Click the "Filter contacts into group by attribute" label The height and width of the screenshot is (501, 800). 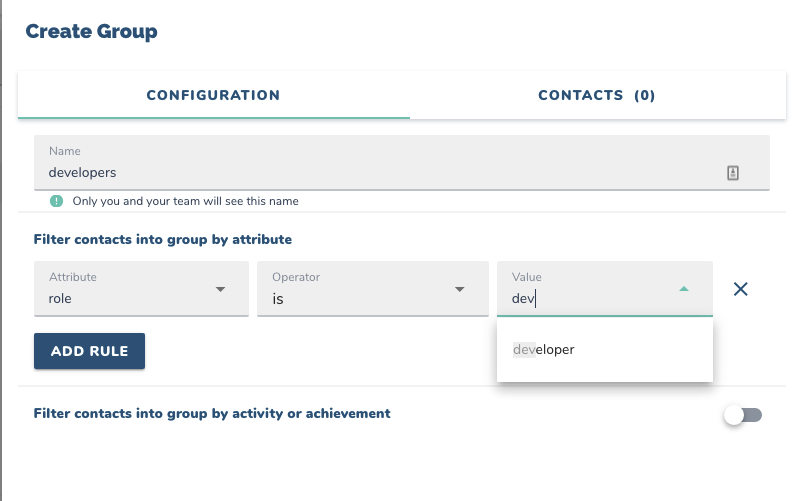163,240
